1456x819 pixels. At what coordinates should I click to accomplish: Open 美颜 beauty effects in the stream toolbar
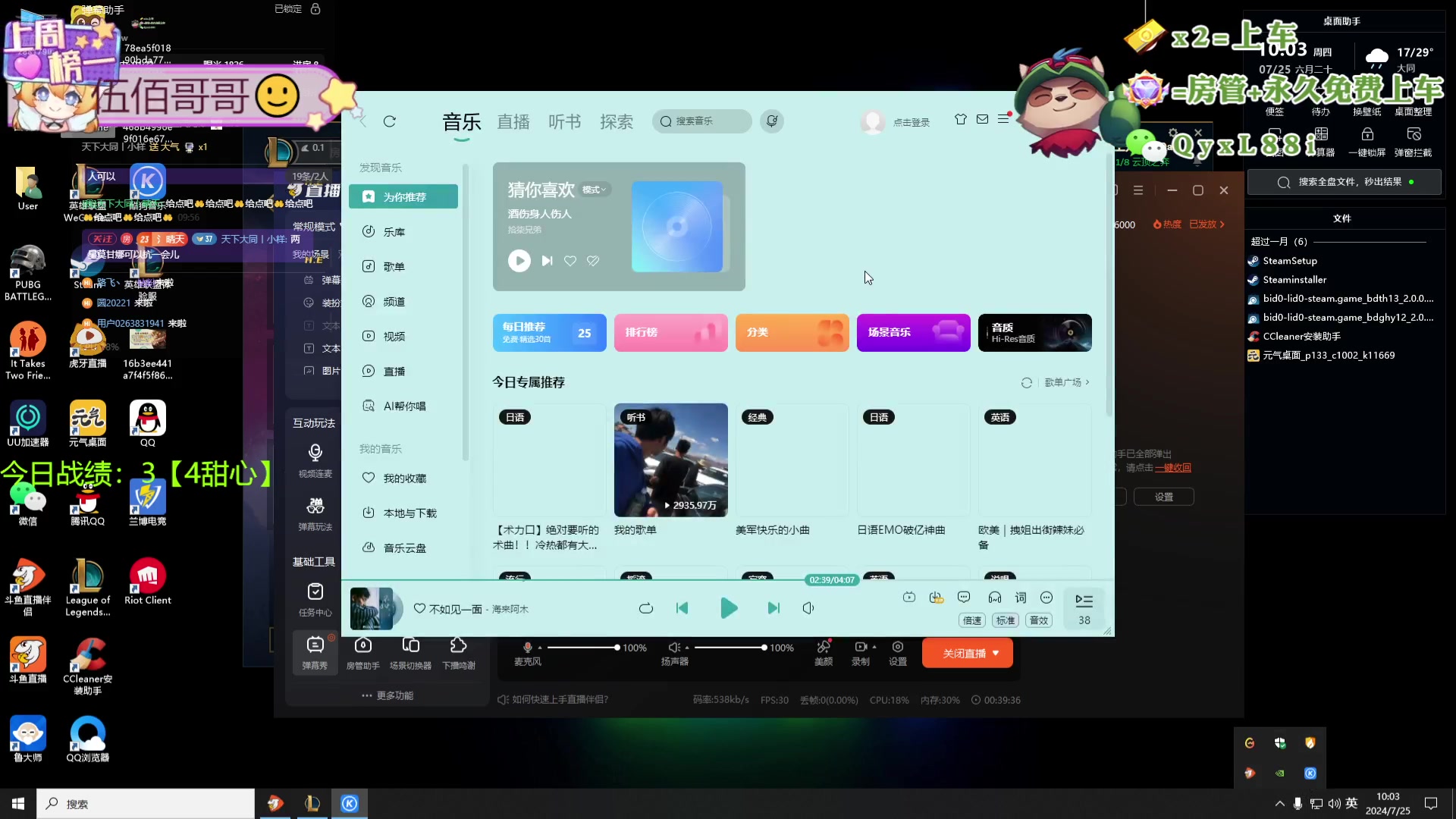coord(824,652)
